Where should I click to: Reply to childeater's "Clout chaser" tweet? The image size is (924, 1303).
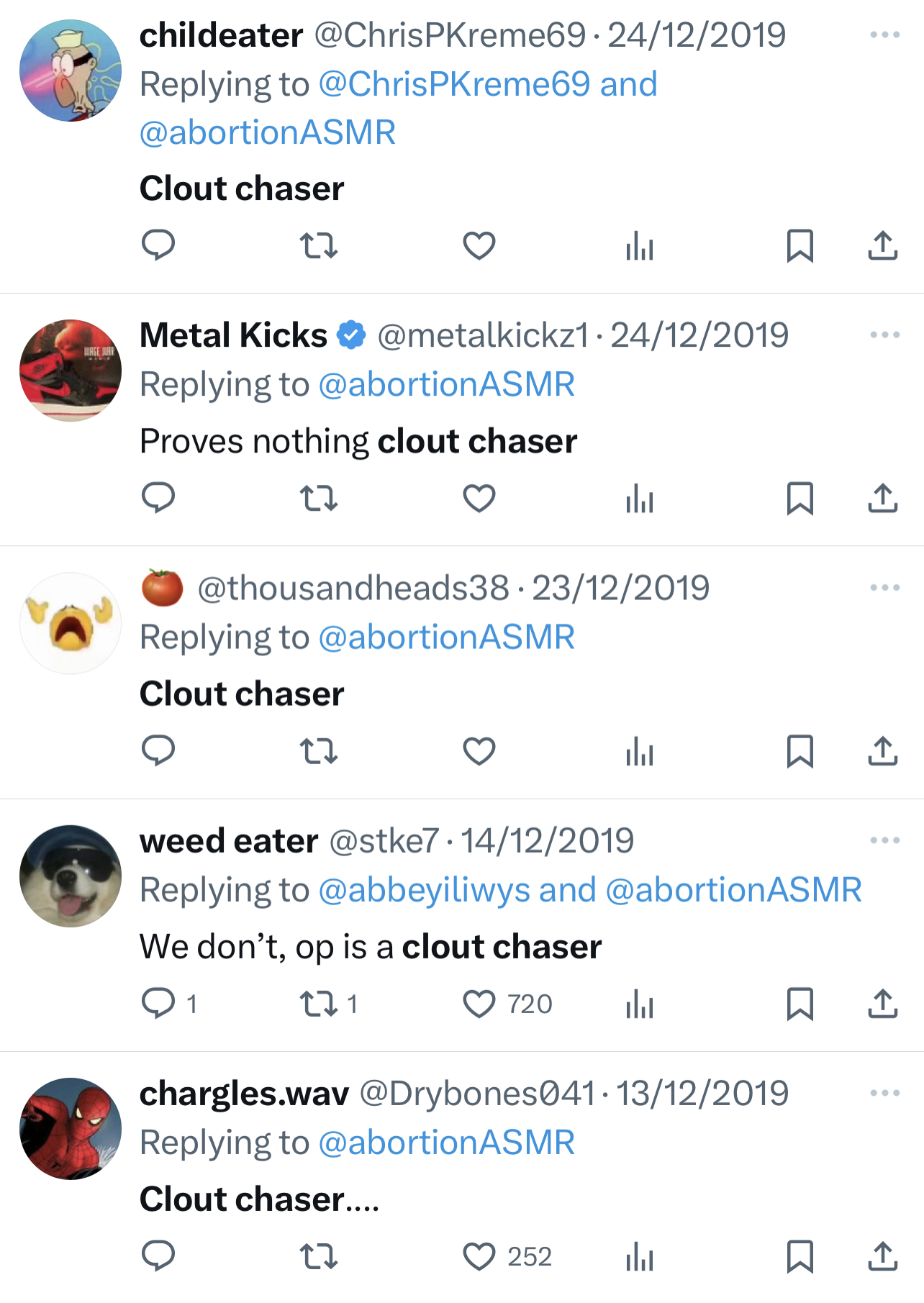(x=158, y=245)
